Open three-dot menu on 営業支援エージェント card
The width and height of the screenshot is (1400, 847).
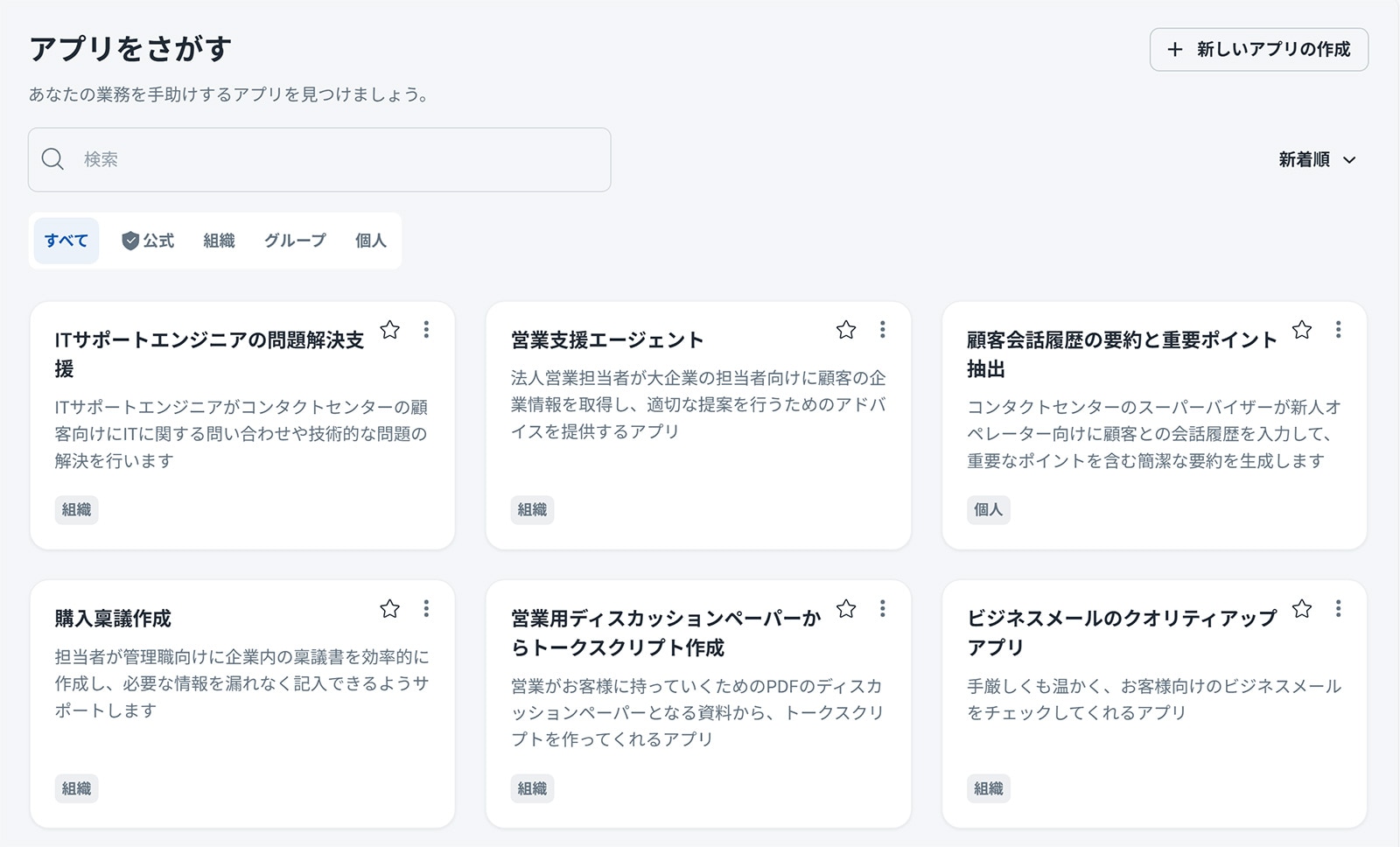pyautogui.click(x=882, y=330)
